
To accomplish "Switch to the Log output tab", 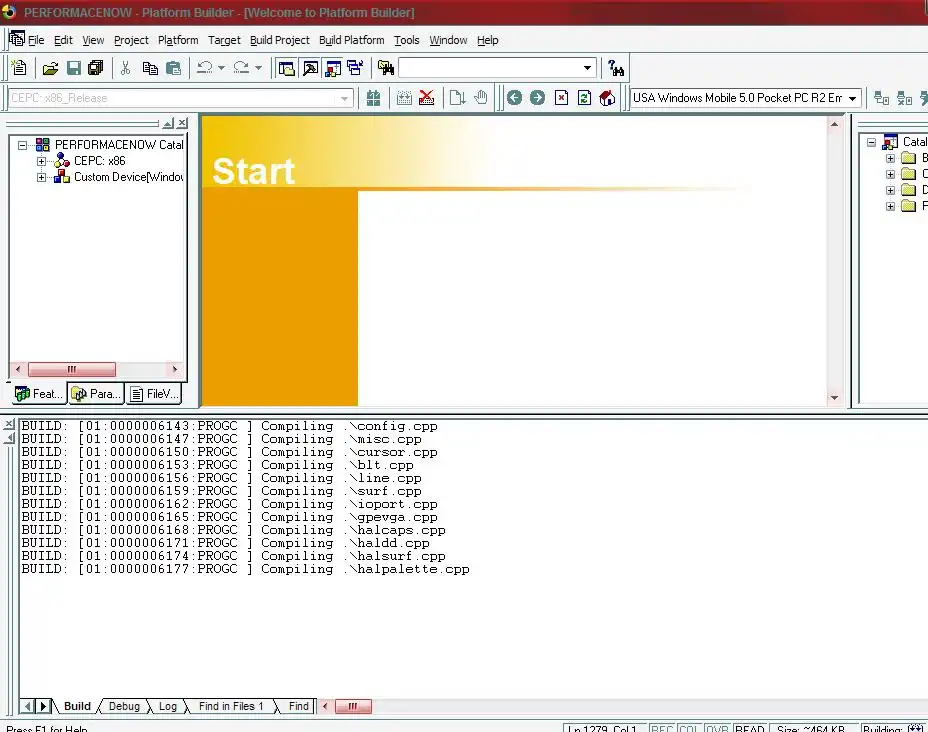I will tap(167, 706).
